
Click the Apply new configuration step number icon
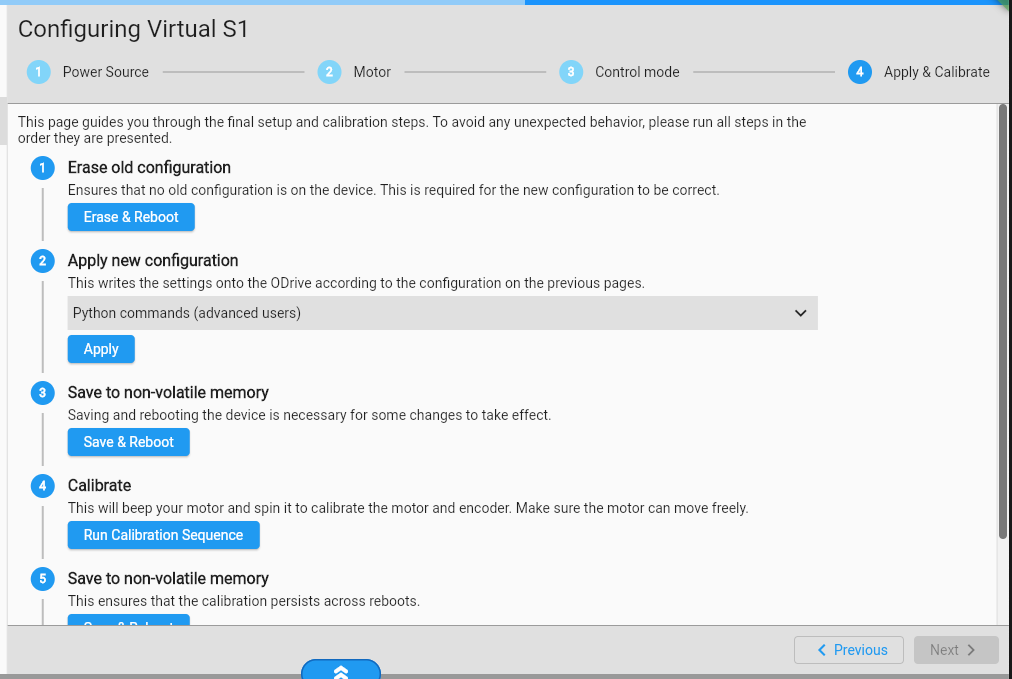(x=42, y=261)
